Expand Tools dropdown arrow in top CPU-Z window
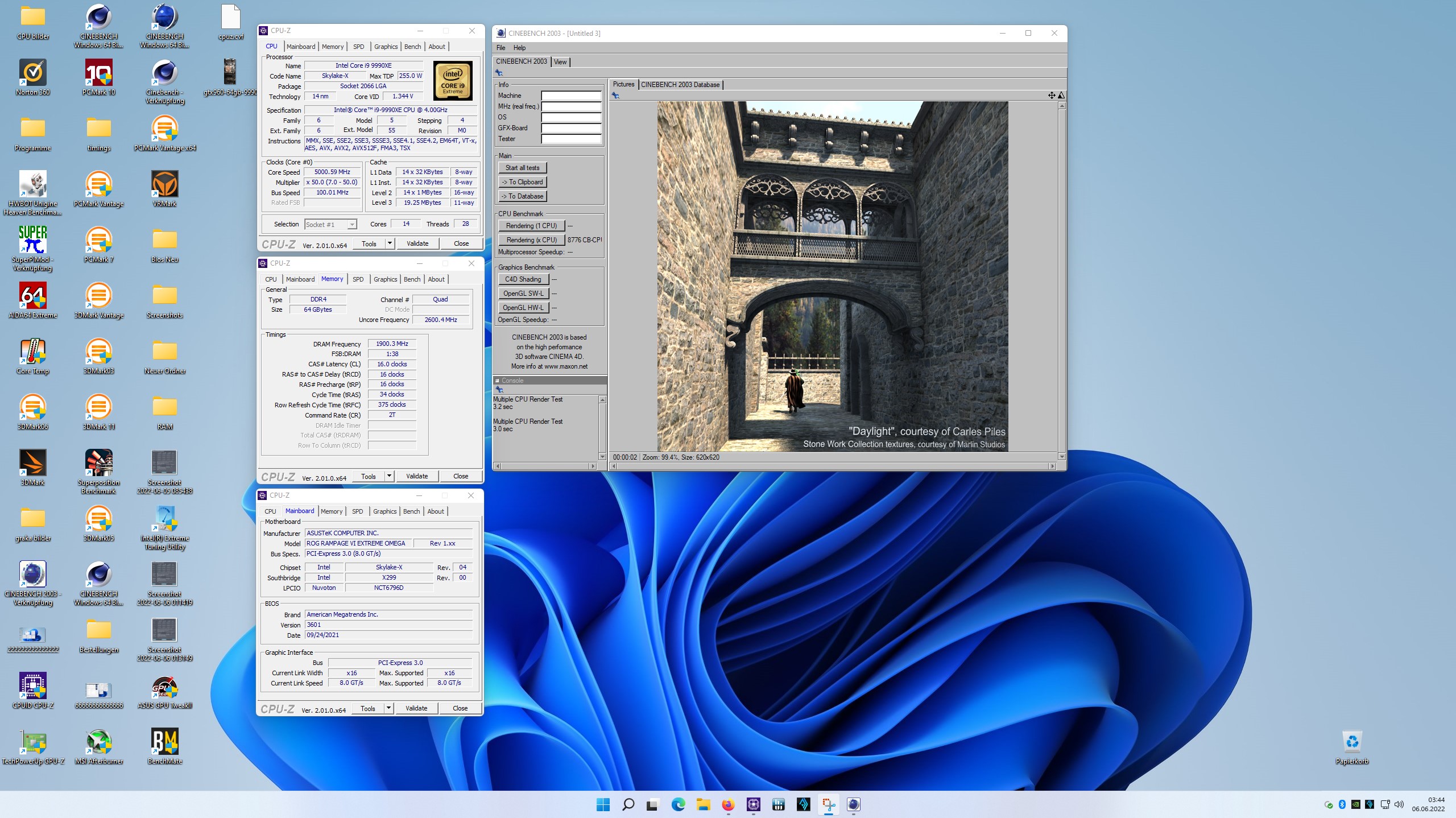The width and height of the screenshot is (1456, 818). click(x=390, y=243)
